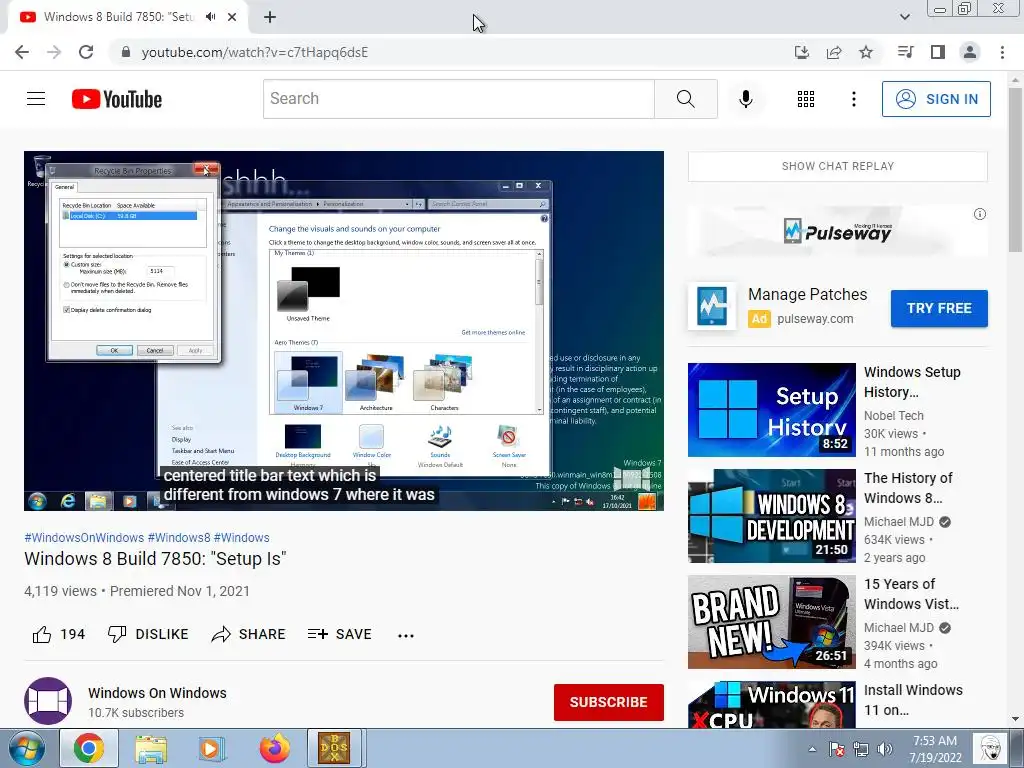Save the video to a playlist
The width and height of the screenshot is (1024, 768).
[340, 634]
